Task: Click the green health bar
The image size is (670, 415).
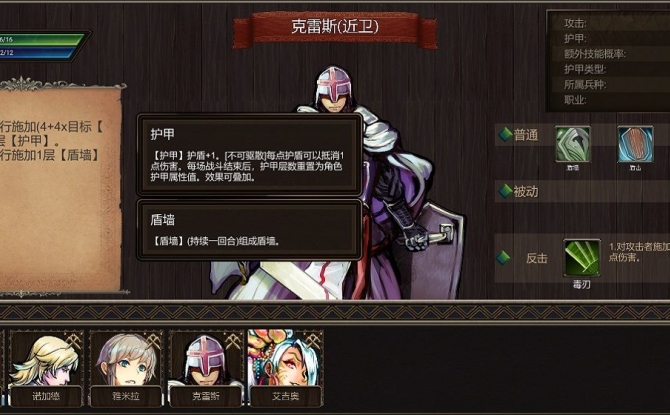Action: 42,39
